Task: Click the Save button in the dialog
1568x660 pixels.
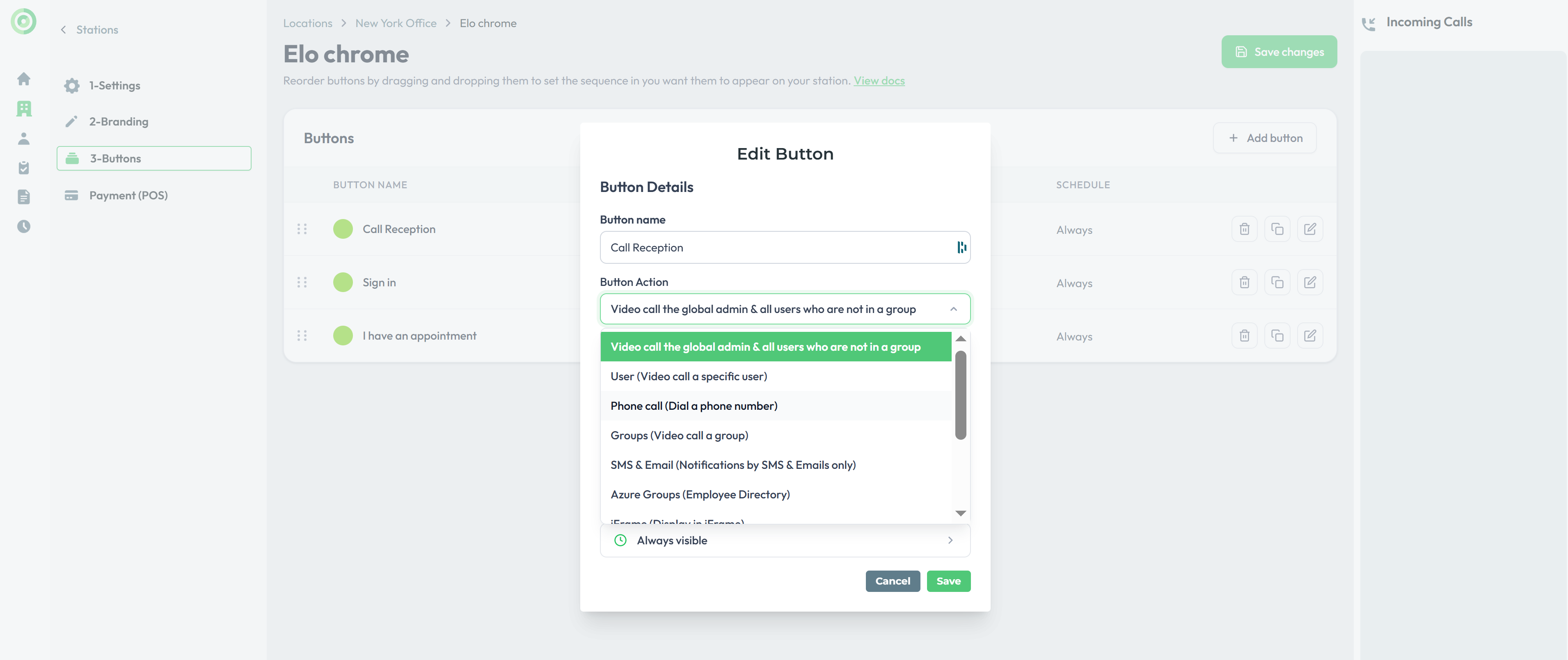Action: tap(948, 581)
